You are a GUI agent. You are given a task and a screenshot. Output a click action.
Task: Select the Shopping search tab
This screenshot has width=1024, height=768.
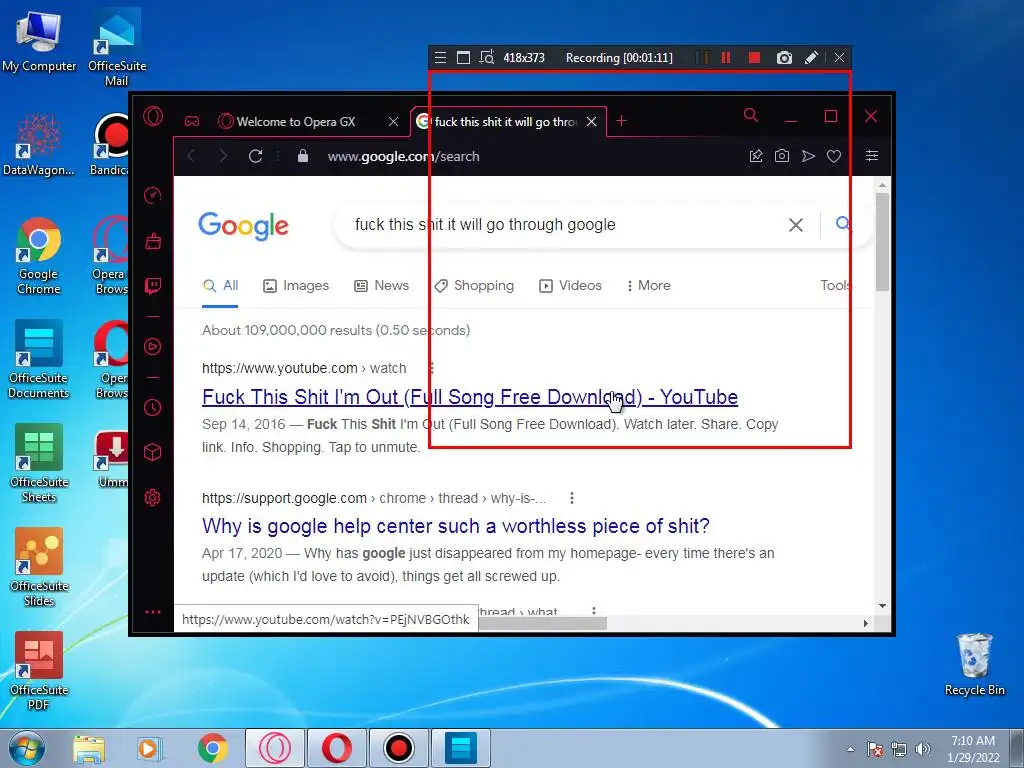coord(474,285)
